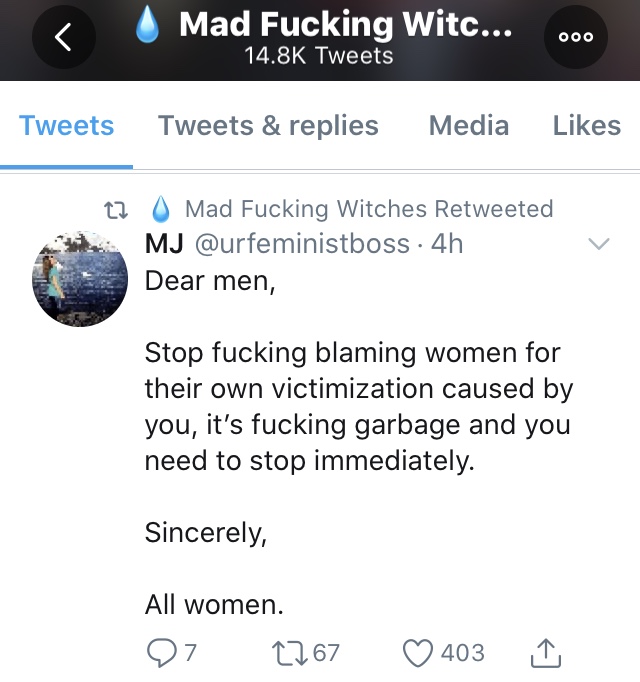Click the MJ display name

[x=162, y=243]
